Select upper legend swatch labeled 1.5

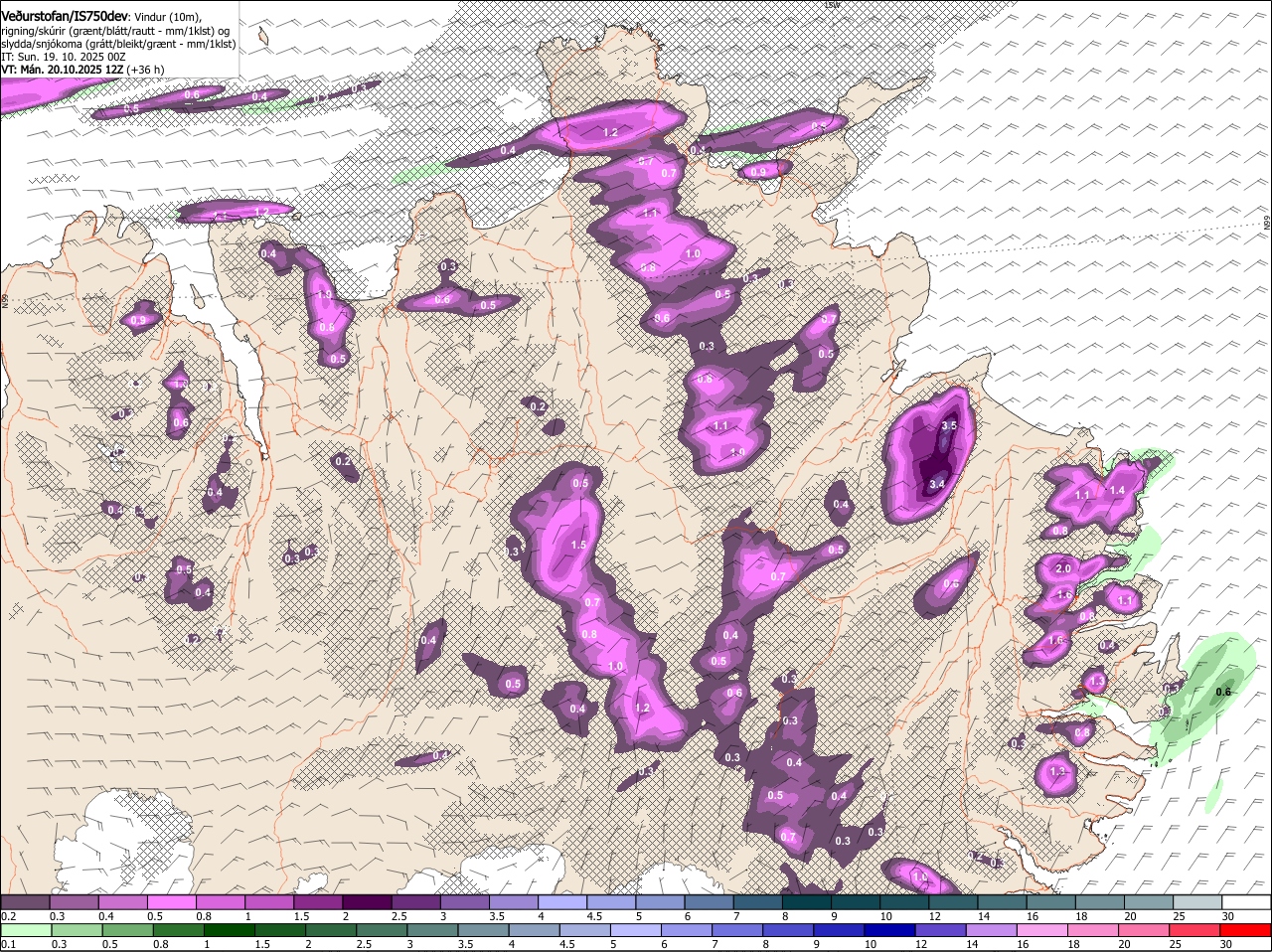[x=318, y=901]
